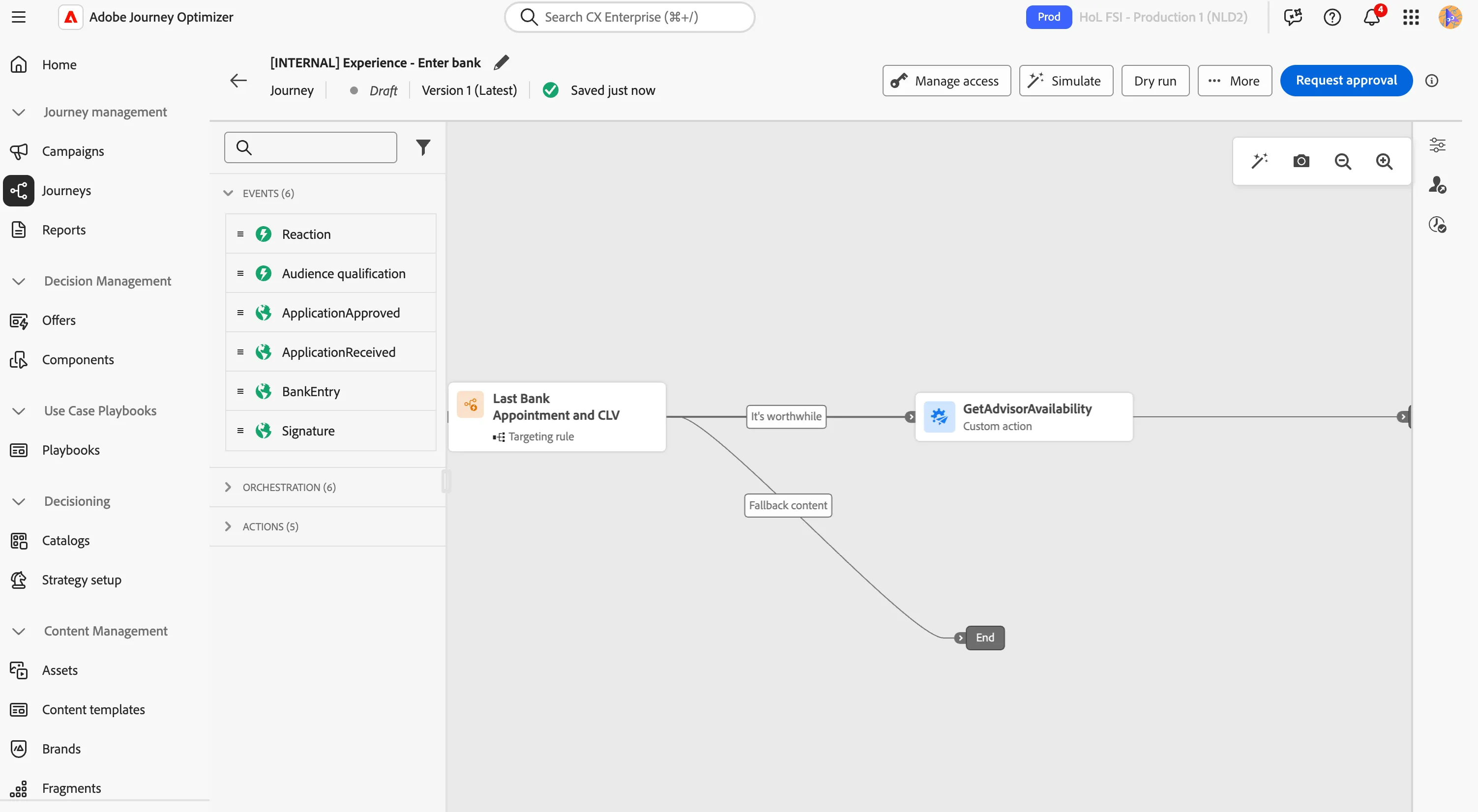Image resolution: width=1478 pixels, height=812 pixels.
Task: Collapse the EVENTS (6) palette group
Action: [228, 193]
